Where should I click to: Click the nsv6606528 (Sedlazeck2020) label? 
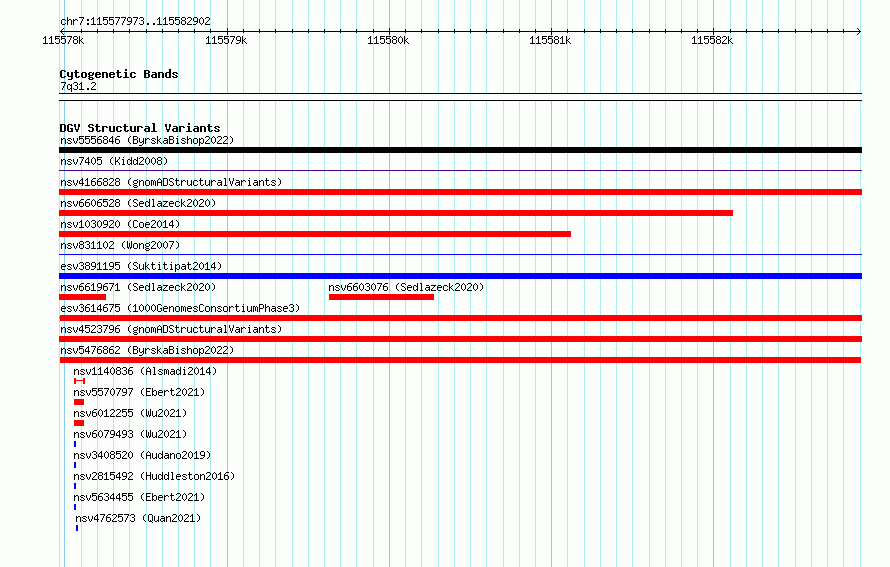click(x=138, y=203)
